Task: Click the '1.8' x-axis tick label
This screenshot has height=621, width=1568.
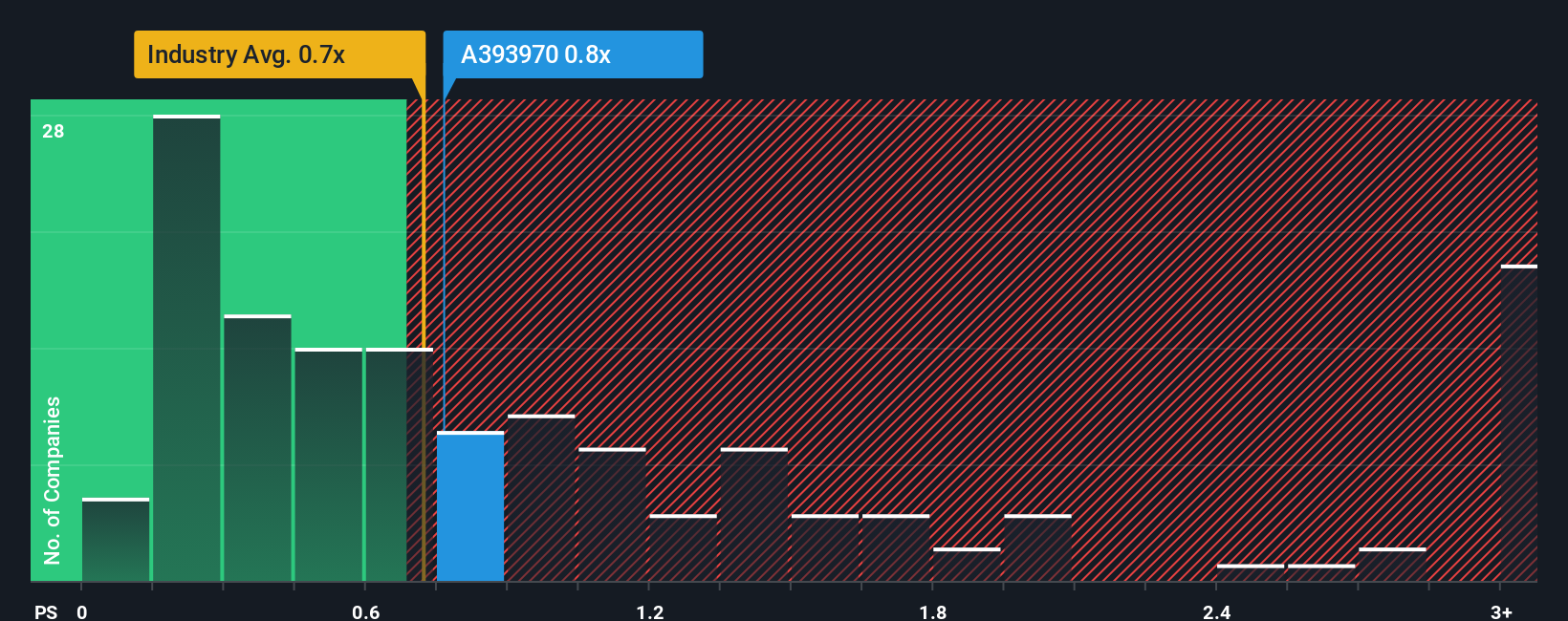Action: [x=933, y=611]
